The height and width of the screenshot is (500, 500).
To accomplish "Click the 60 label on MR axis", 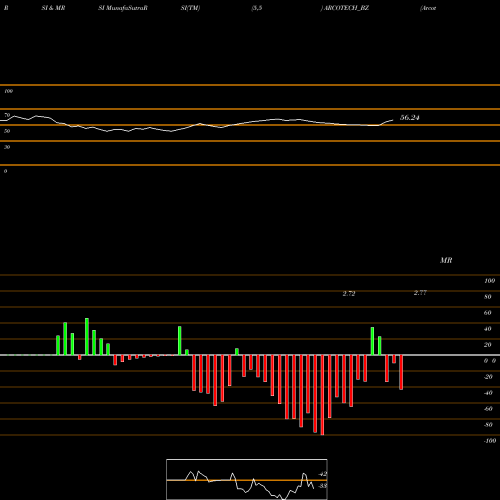I will coord(488,313).
